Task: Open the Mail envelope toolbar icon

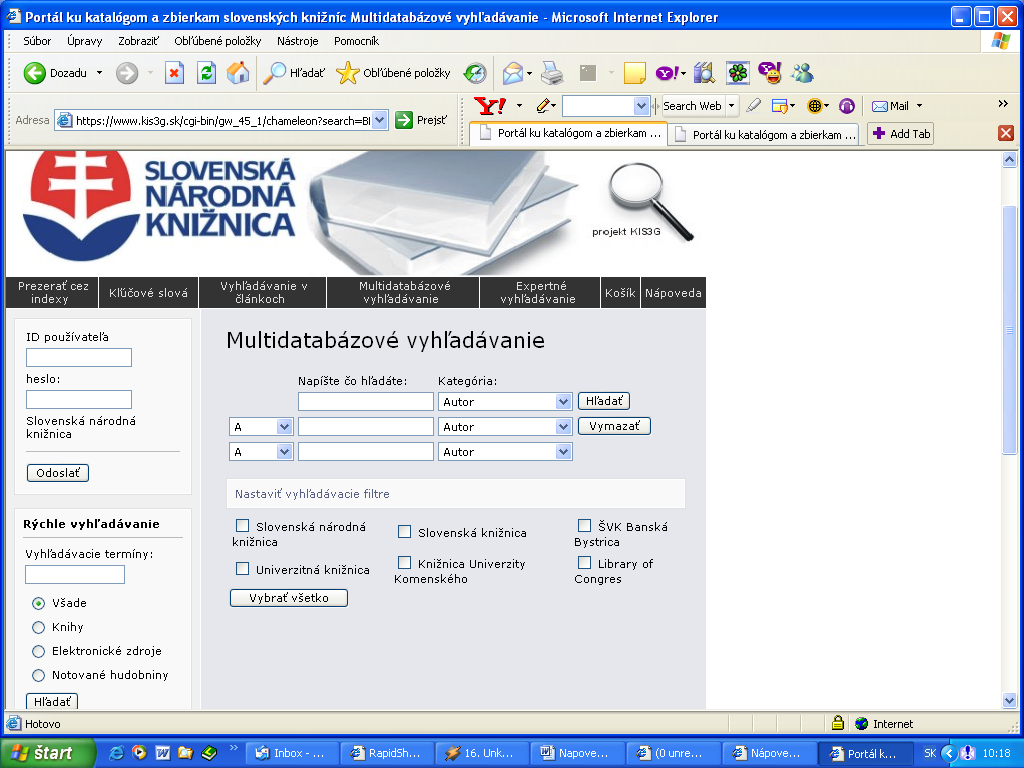Action: pos(514,73)
